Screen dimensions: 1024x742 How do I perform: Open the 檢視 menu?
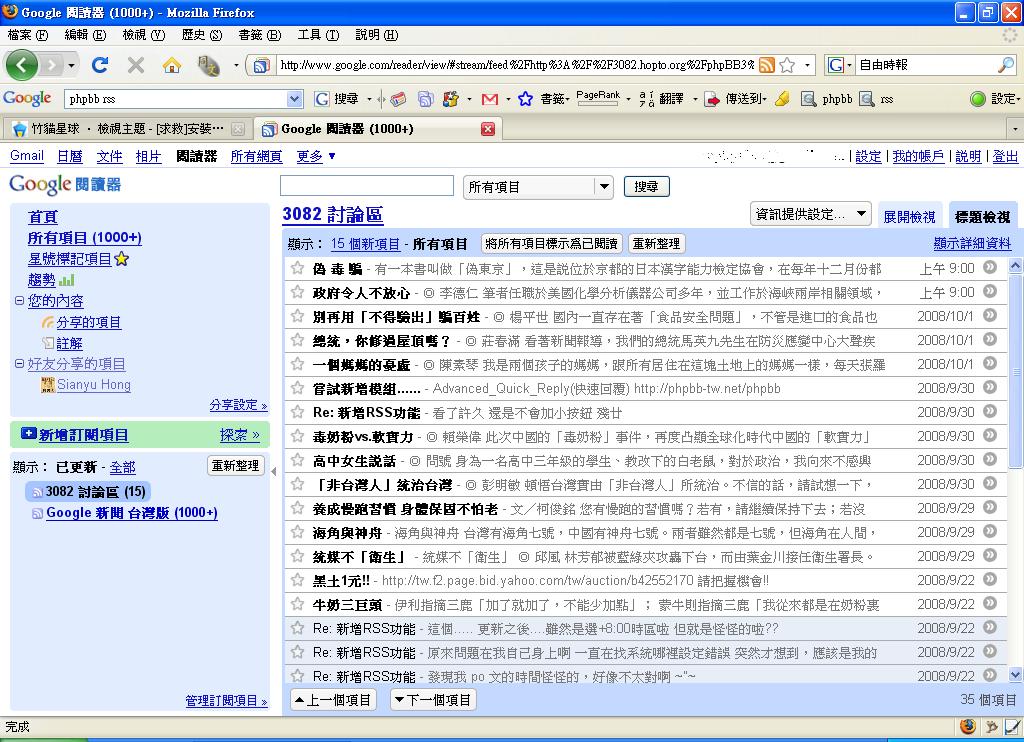coord(144,35)
